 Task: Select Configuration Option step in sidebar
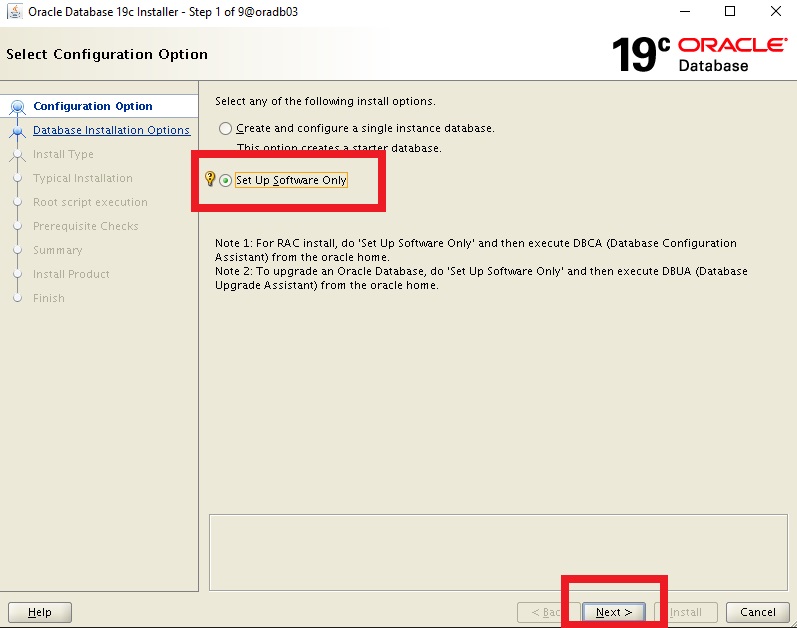click(93, 106)
